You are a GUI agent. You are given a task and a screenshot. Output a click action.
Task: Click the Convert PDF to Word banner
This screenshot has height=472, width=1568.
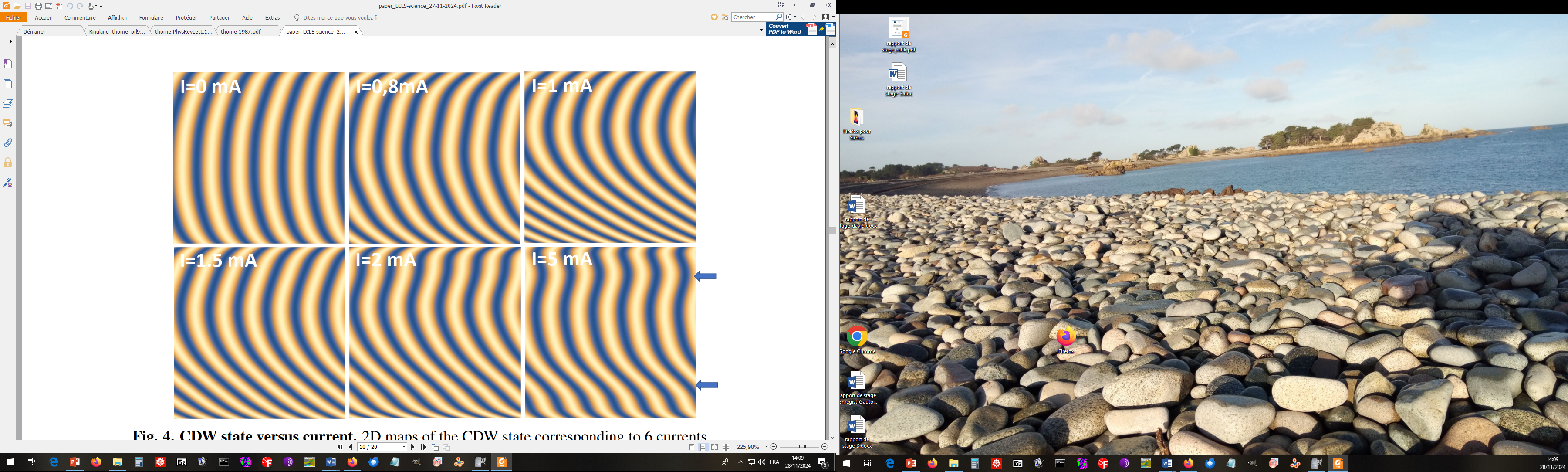pos(801,29)
